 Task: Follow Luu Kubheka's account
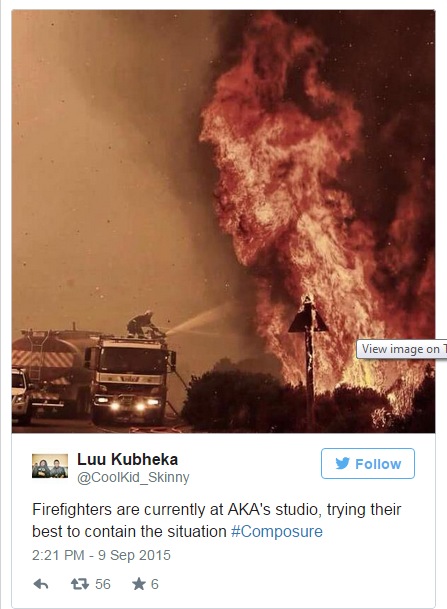368,463
